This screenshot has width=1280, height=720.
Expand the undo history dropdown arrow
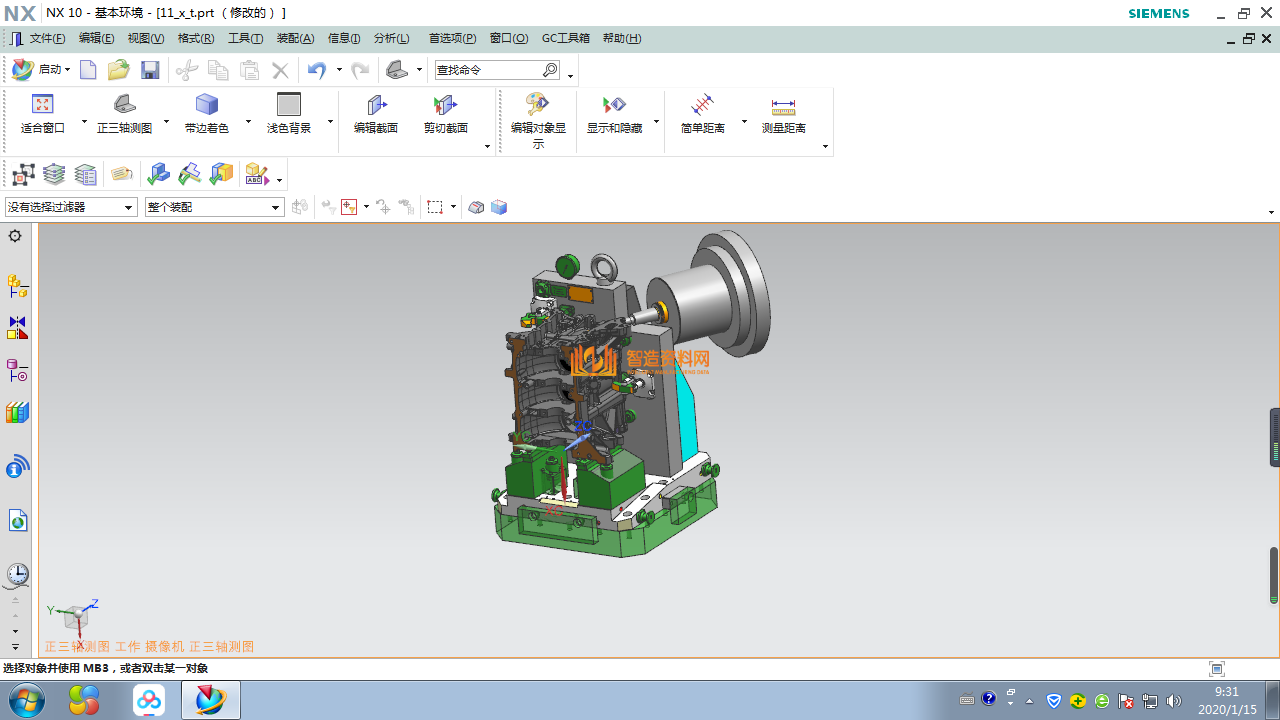point(339,70)
